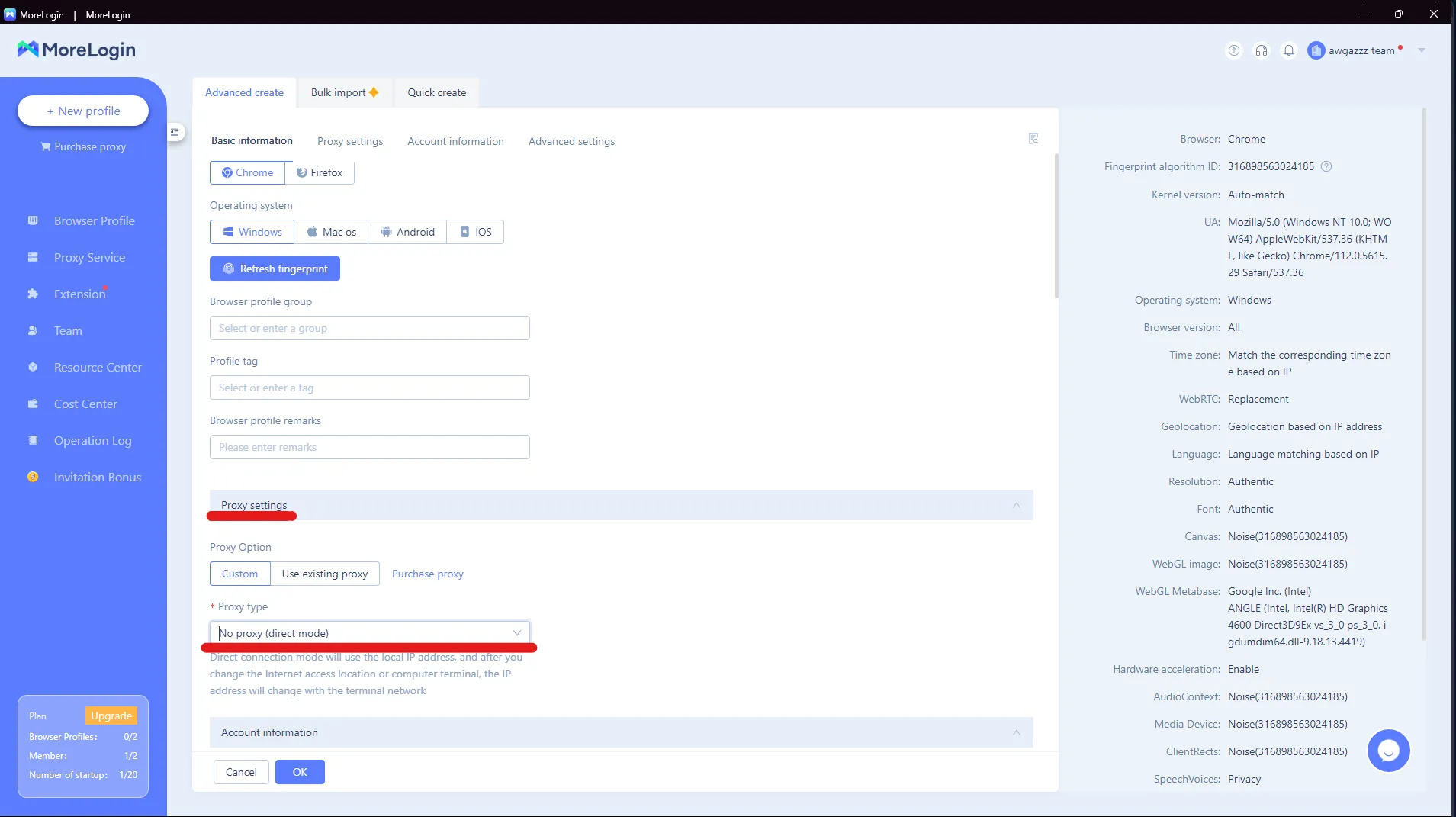1456x817 pixels.
Task: Switch to the Quick create tab
Action: pyautogui.click(x=436, y=92)
